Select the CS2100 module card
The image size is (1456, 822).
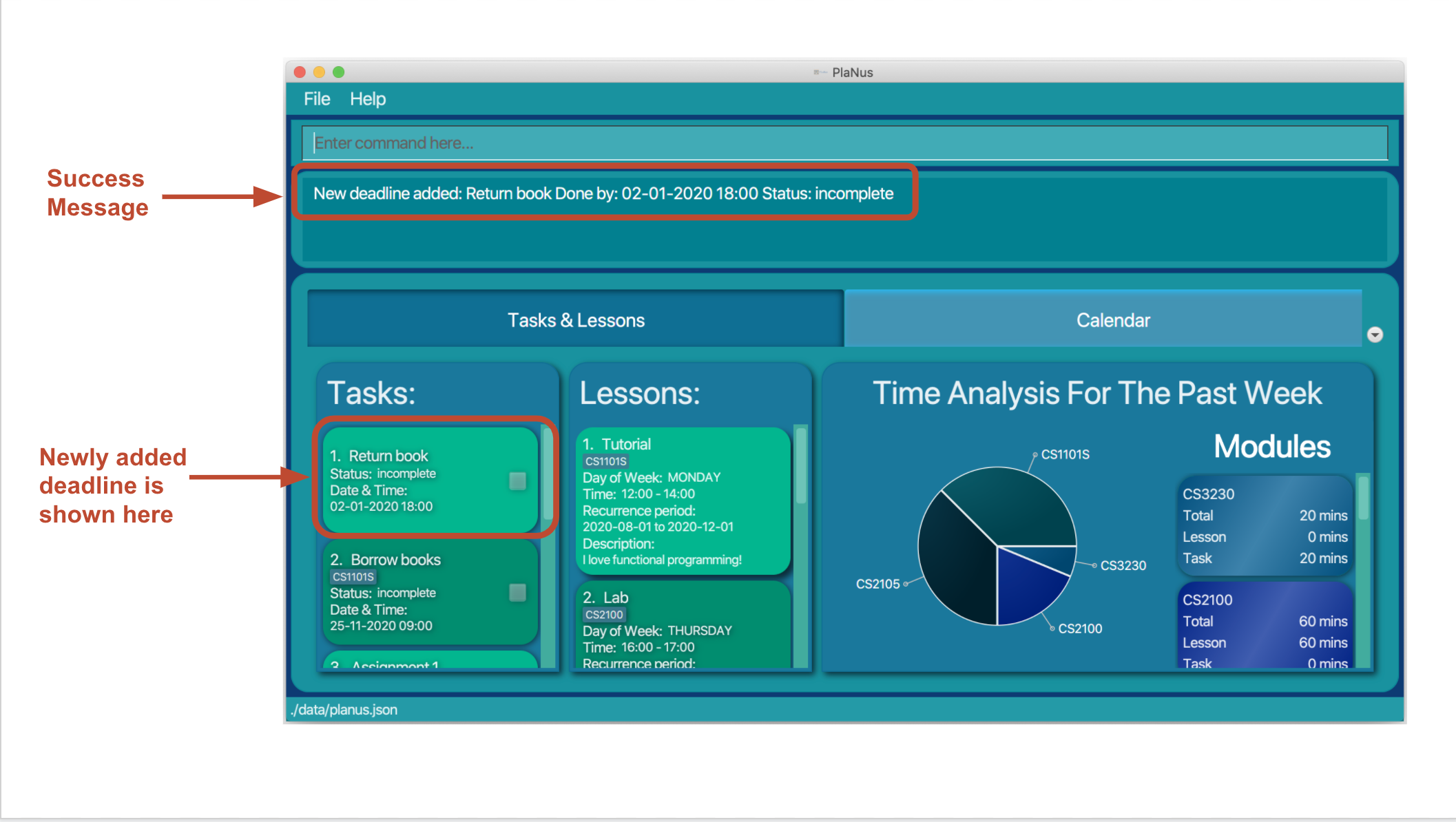pos(1265,626)
